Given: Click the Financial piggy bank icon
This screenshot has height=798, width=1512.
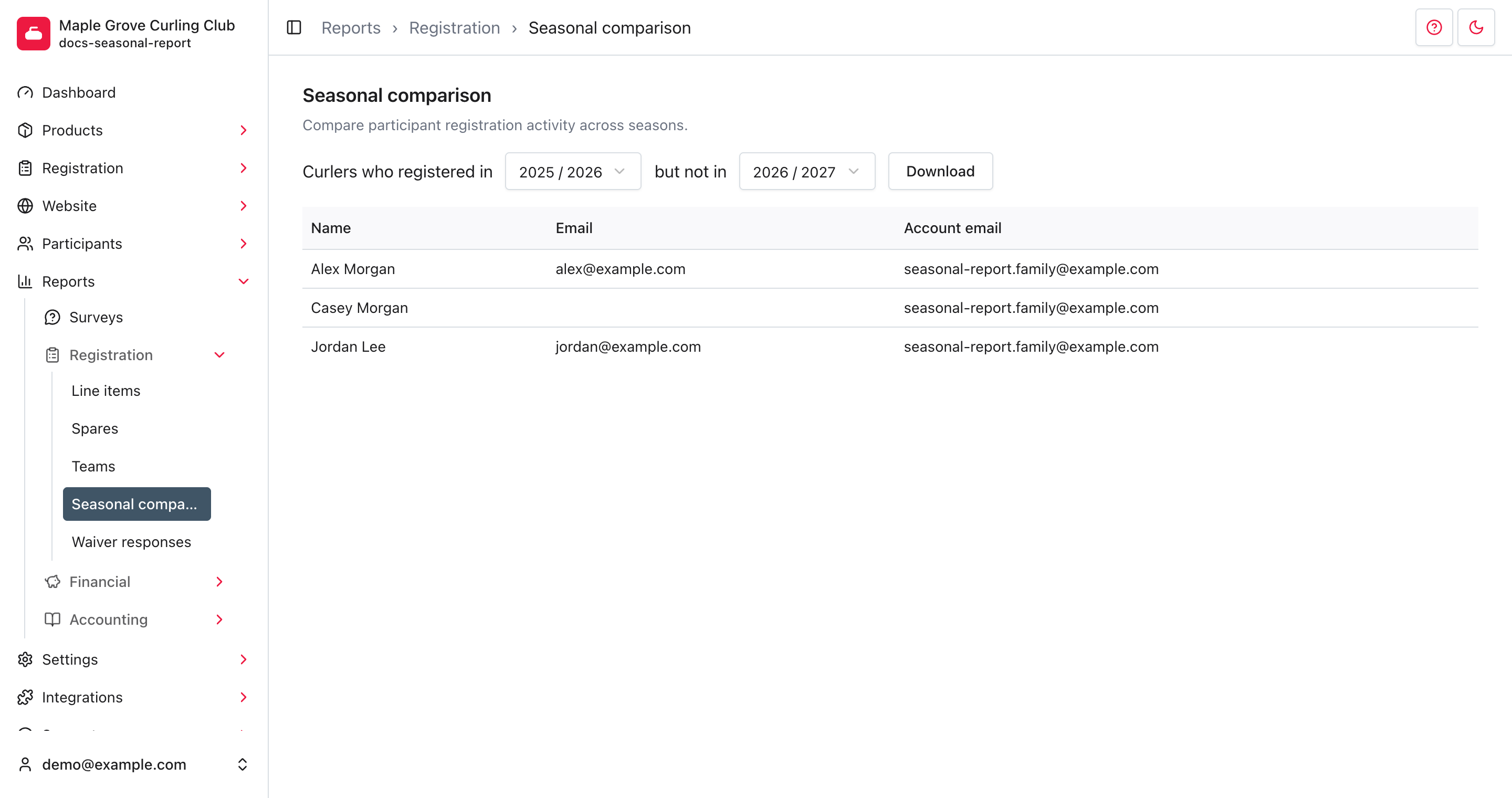Looking at the screenshot, I should (52, 582).
